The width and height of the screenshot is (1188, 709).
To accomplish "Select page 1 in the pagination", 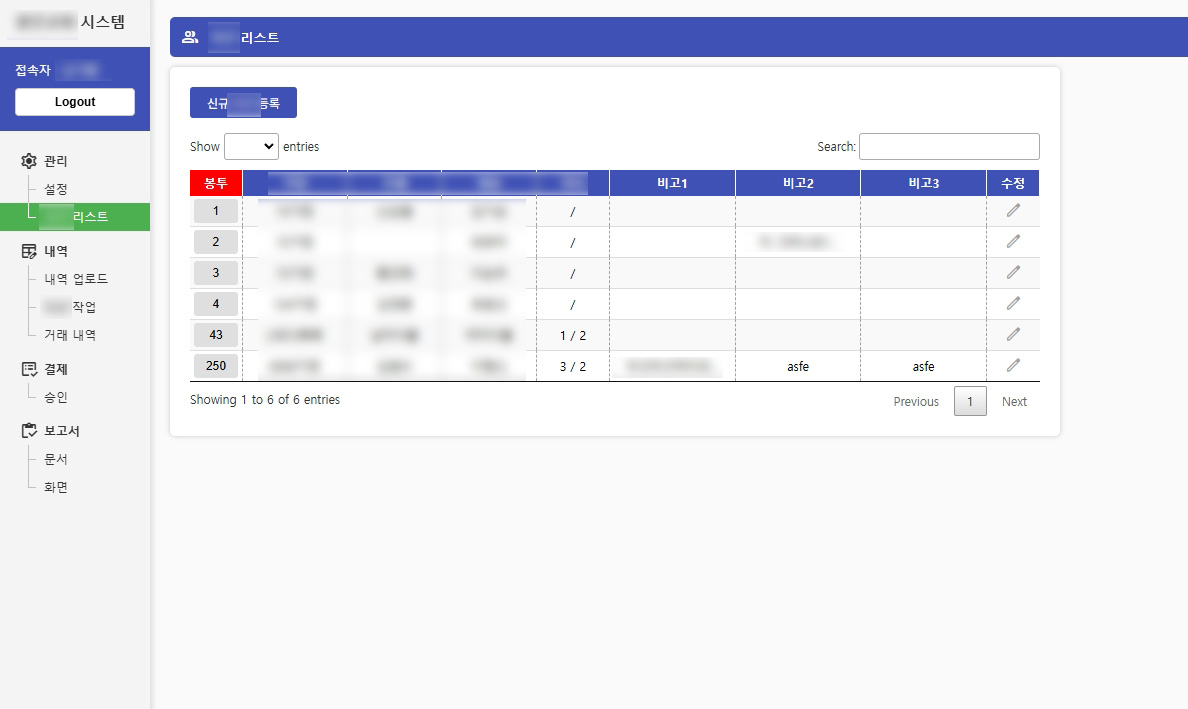I will (970, 401).
